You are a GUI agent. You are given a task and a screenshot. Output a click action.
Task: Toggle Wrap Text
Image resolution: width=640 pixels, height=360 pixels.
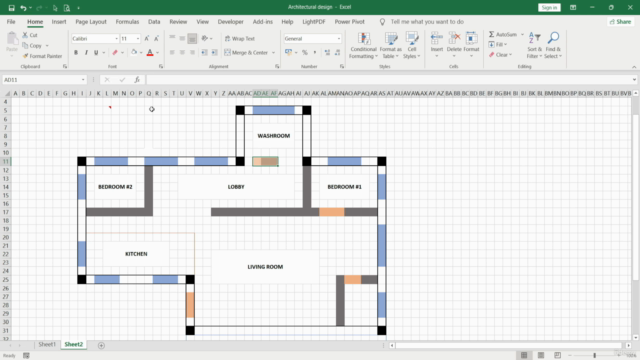click(x=240, y=38)
